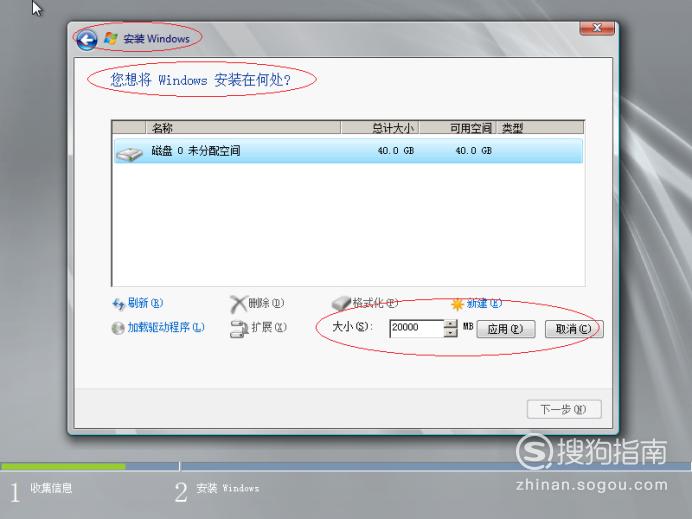This screenshot has width=692, height=519.
Task: Click the step 1 收集信息 label
Action: tap(51, 488)
